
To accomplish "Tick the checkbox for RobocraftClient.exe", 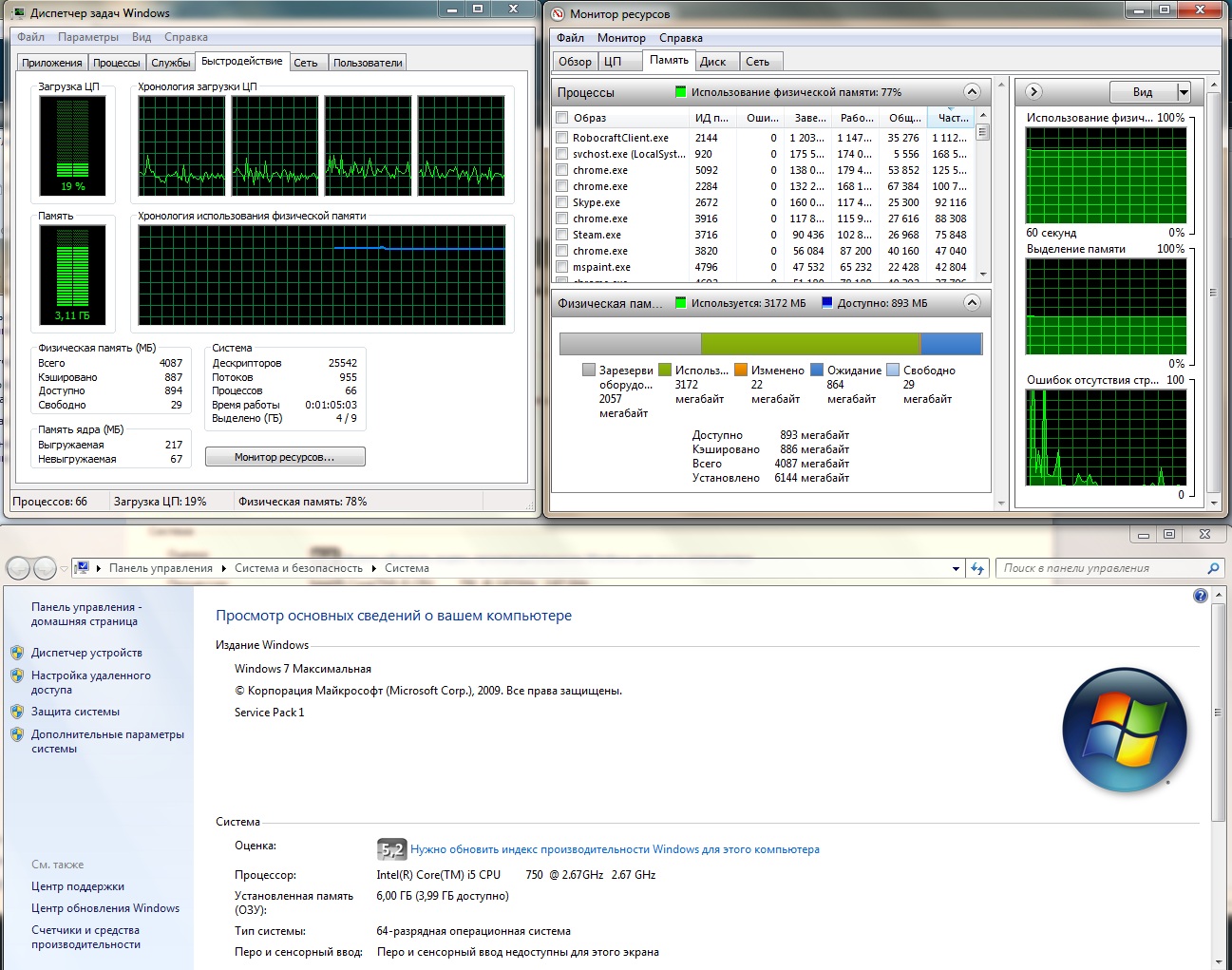I will pyautogui.click(x=562, y=138).
